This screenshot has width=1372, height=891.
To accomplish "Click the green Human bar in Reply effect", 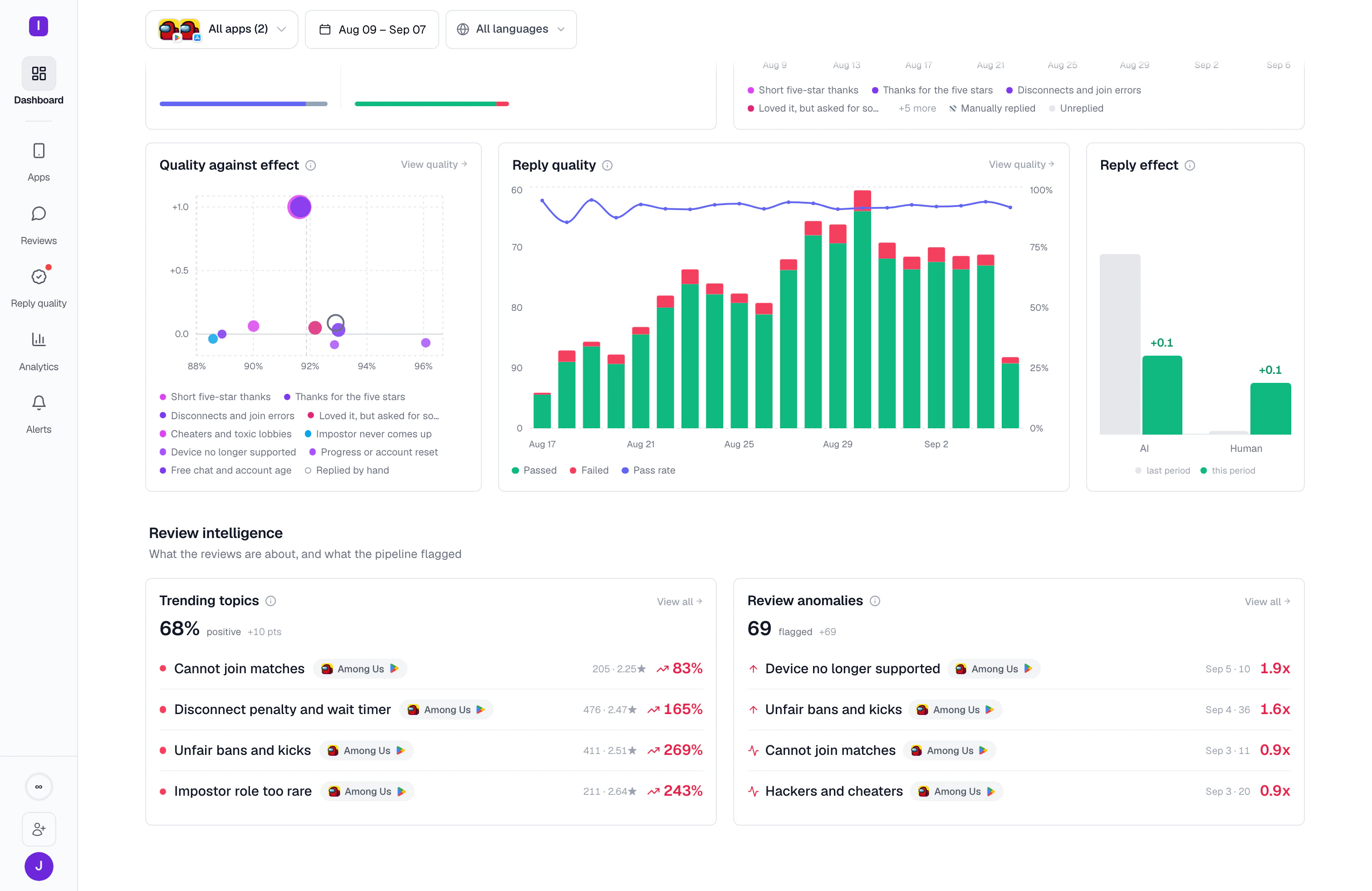I will click(x=1270, y=409).
